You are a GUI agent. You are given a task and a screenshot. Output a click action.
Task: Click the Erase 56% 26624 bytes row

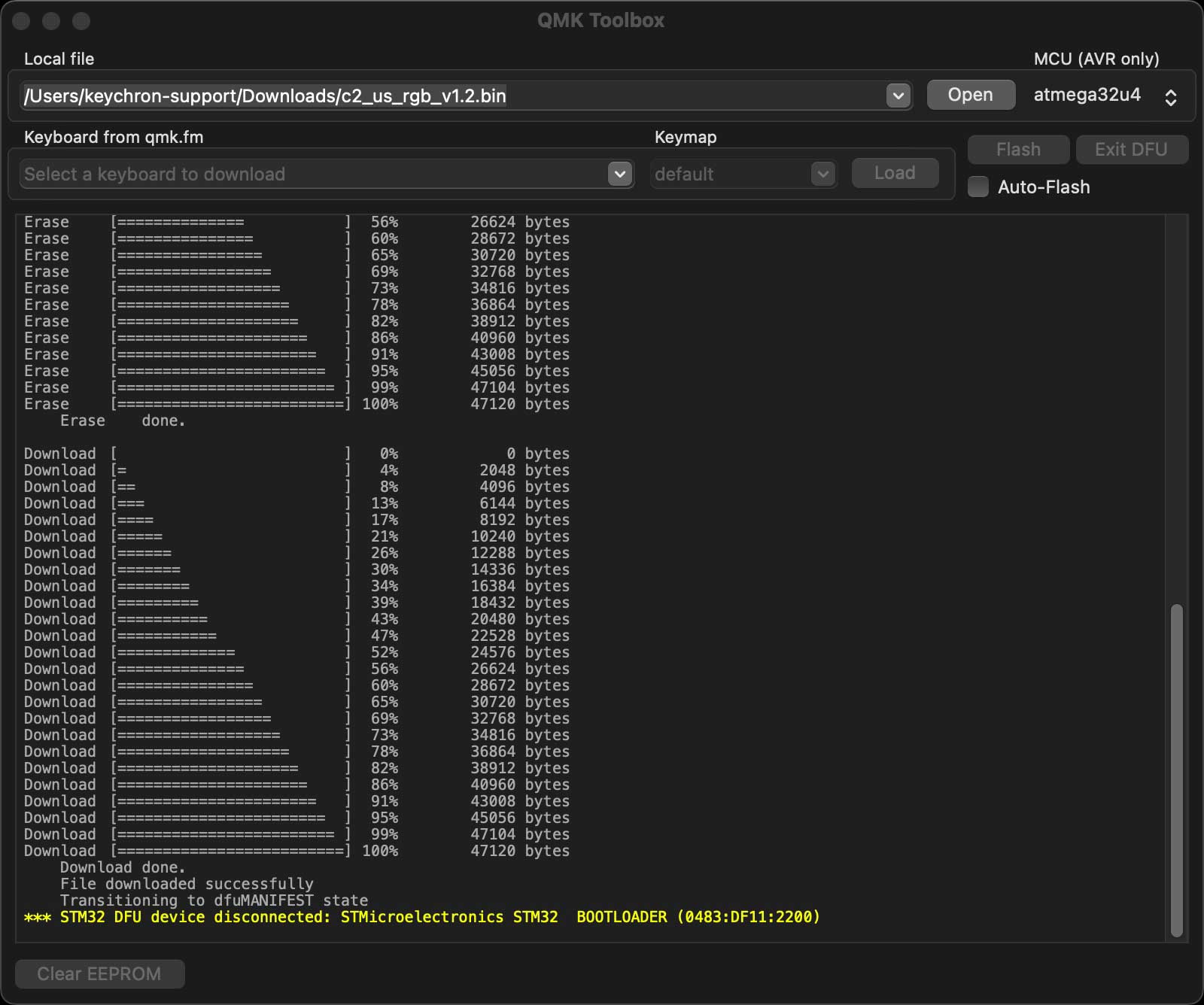point(296,222)
